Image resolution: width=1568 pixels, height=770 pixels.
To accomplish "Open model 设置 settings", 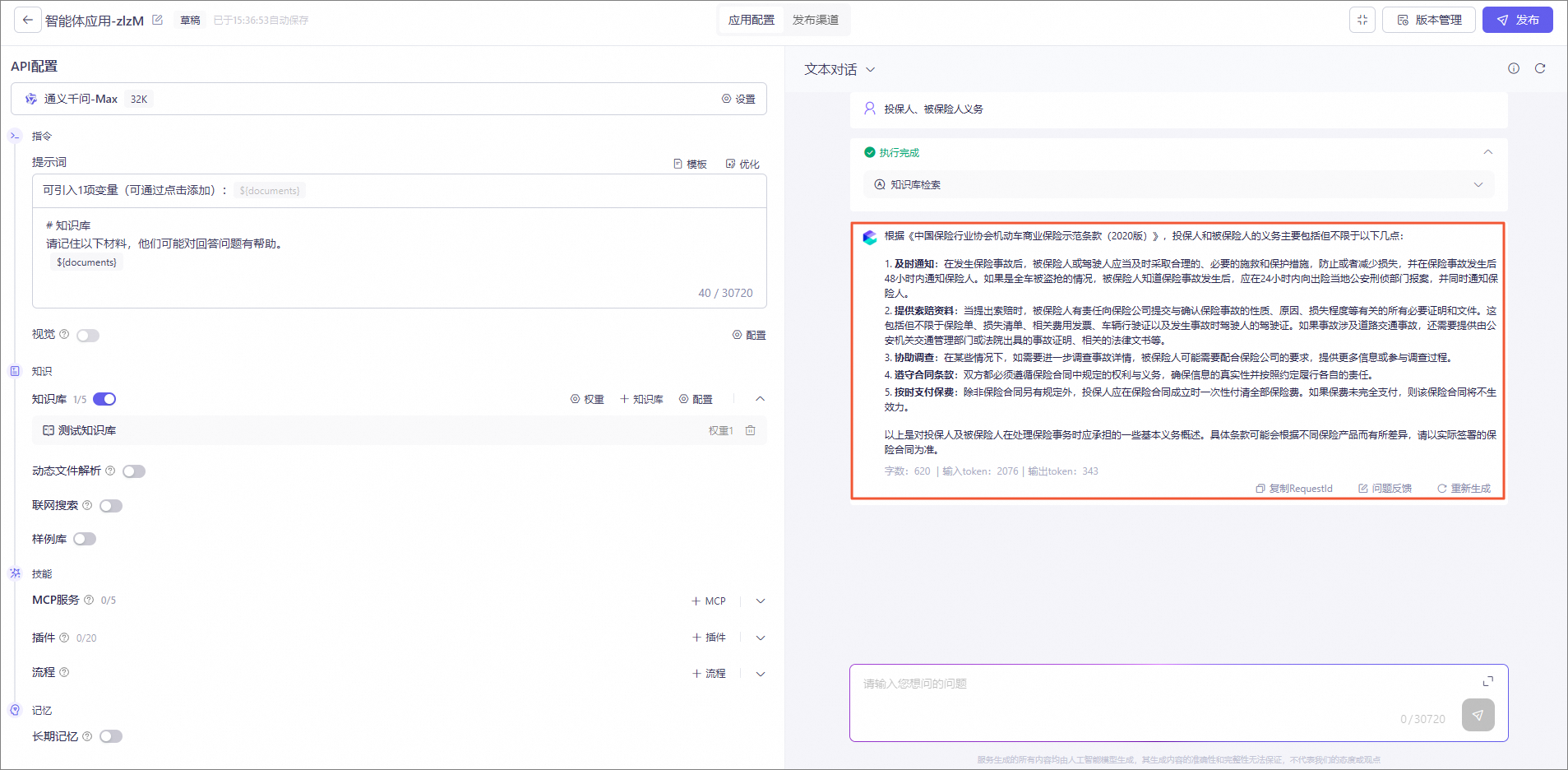I will (738, 99).
